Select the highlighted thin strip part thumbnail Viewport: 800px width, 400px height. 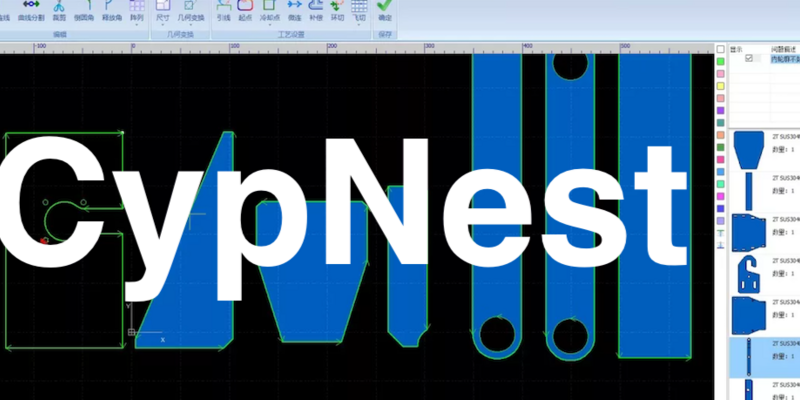(748, 357)
